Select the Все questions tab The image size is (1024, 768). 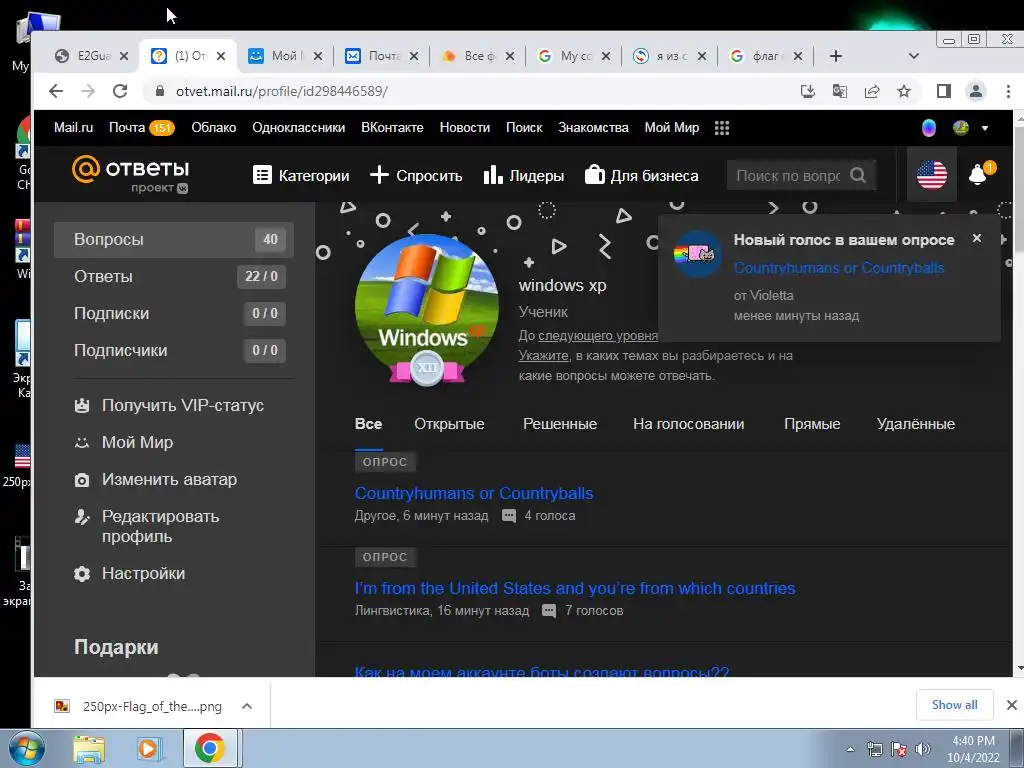coord(368,424)
